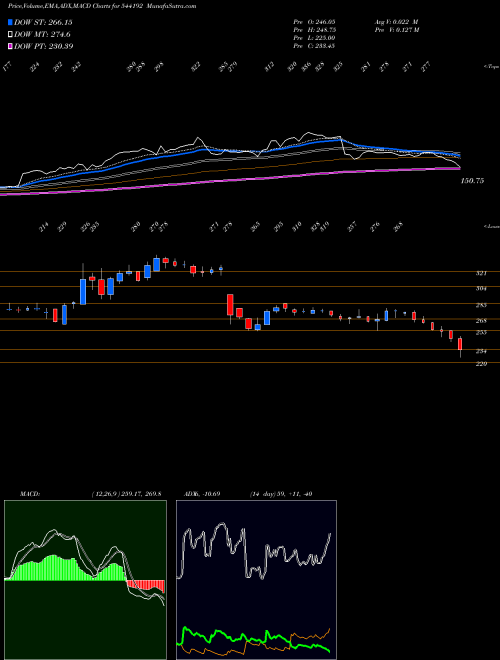500x660 pixels.
Task: Click the 'Pre C: 233.45' value
Action: coord(314,46)
